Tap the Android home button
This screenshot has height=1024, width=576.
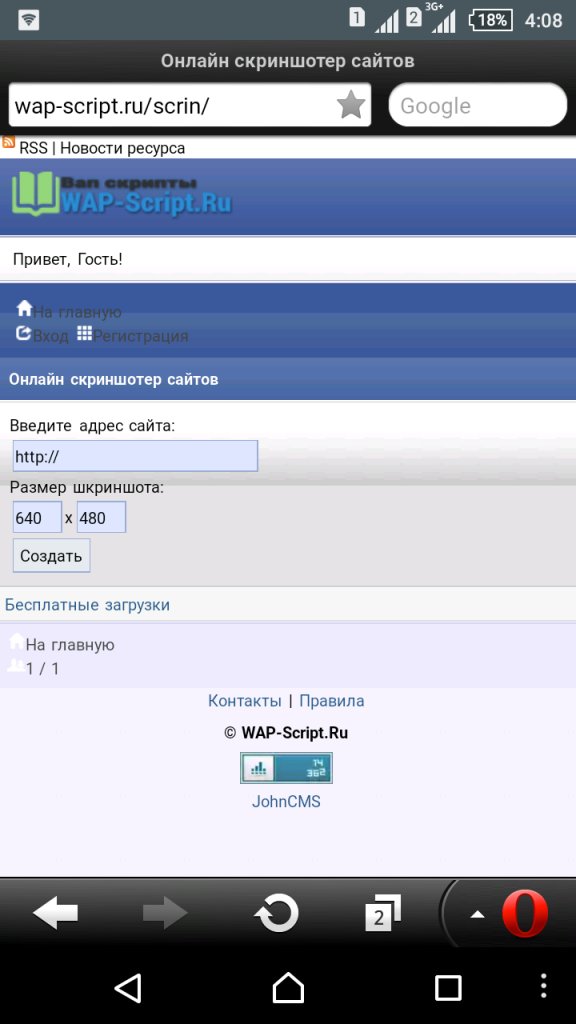(288, 988)
